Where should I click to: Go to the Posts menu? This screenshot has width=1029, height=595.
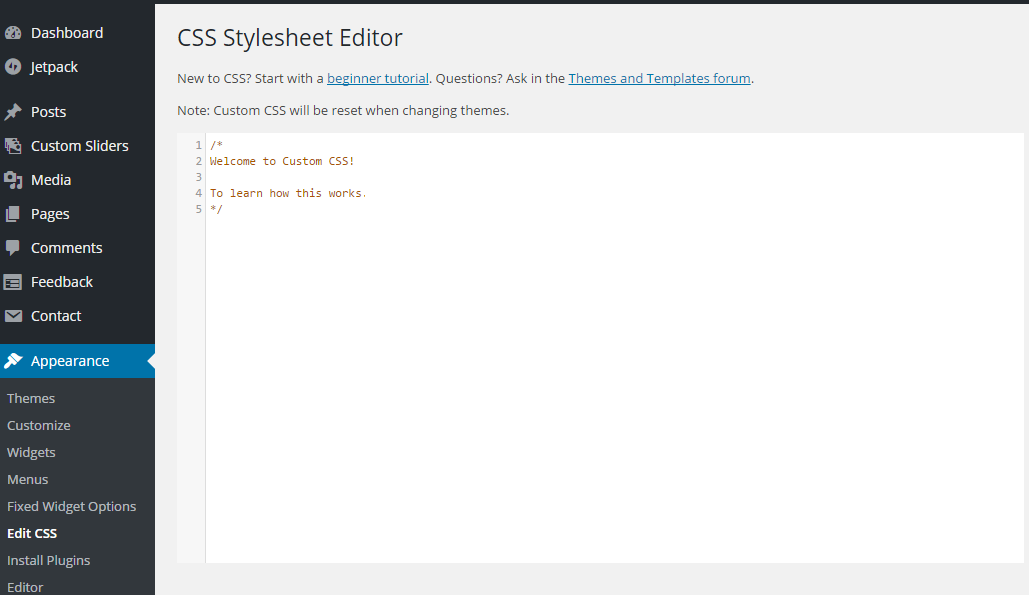coord(49,112)
